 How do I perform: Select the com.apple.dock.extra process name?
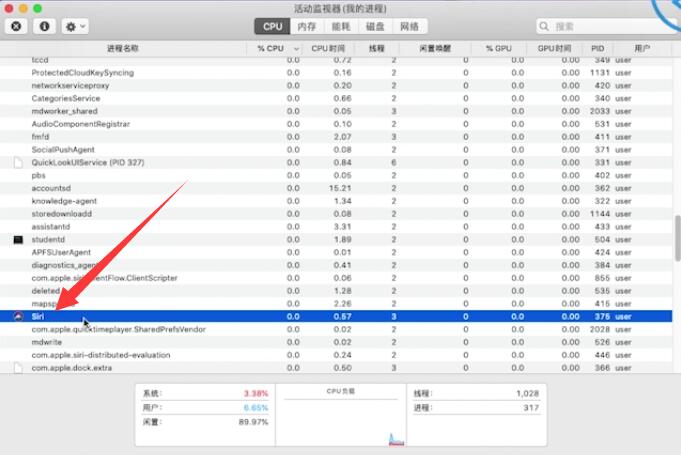tap(72, 368)
